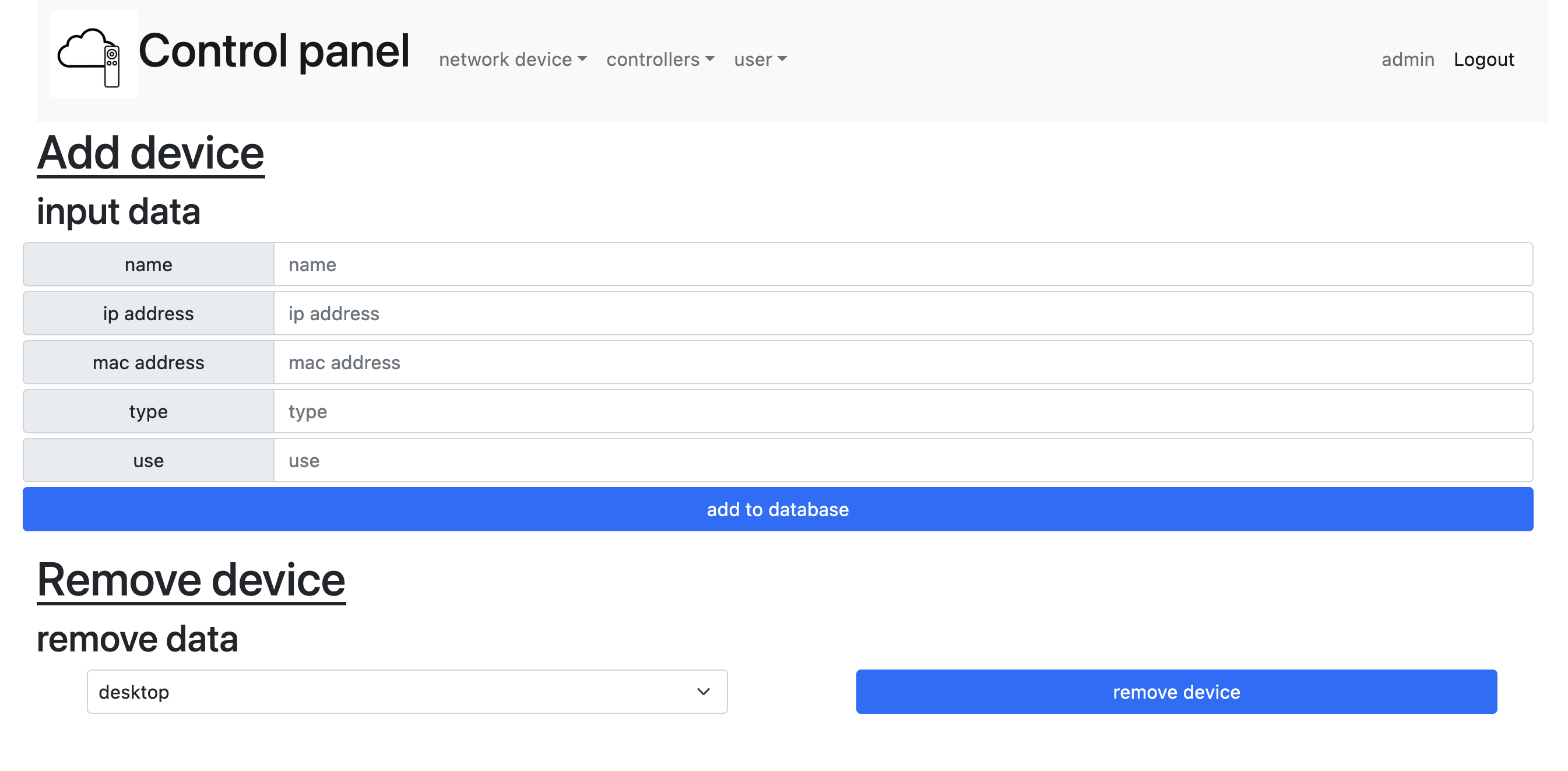
Task: Click the ip address field label
Action: (149, 314)
